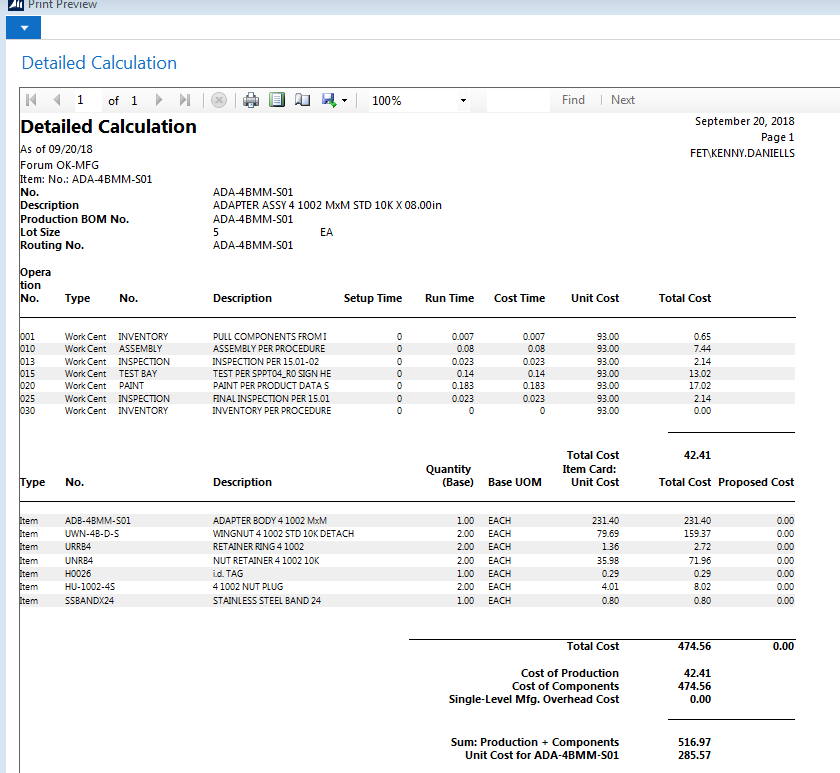Image resolution: width=840 pixels, height=773 pixels.
Task: Click the Find link
Action: coord(573,100)
